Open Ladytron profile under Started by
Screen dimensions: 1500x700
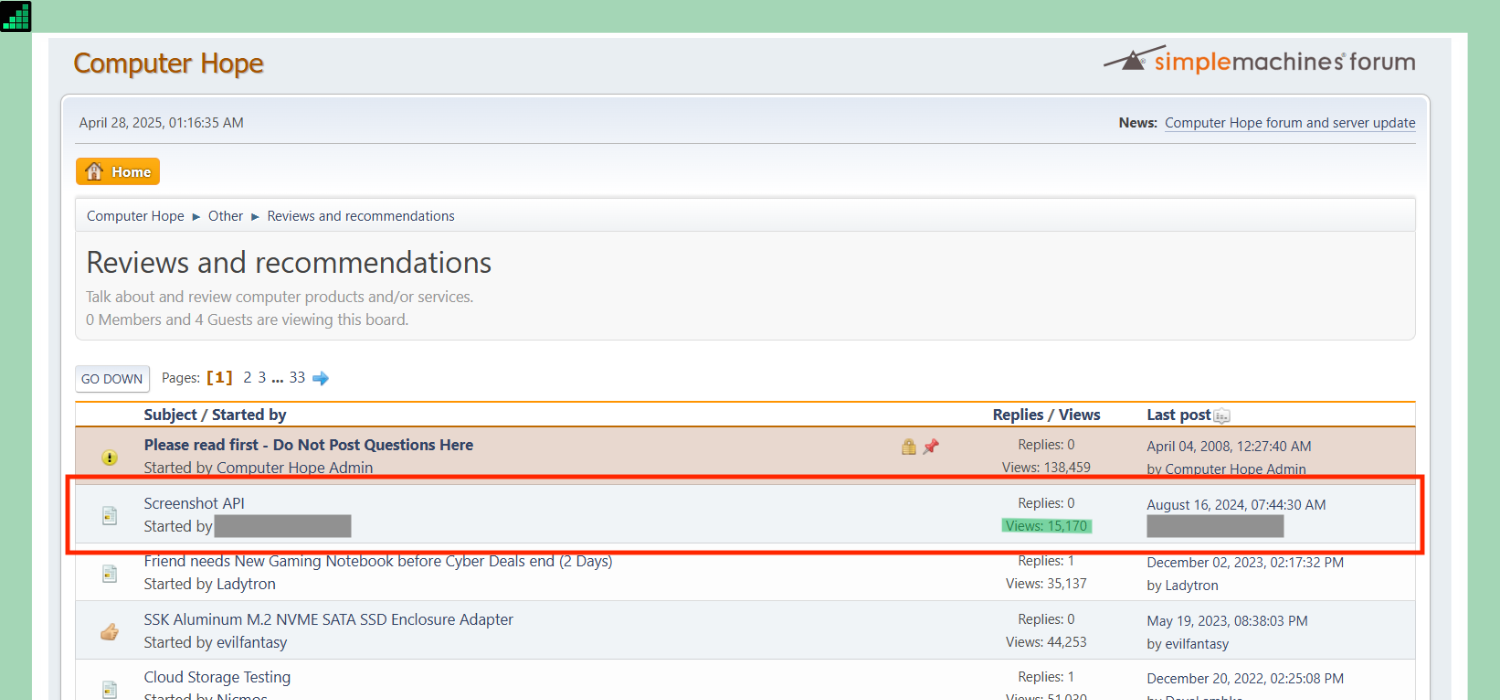click(246, 584)
